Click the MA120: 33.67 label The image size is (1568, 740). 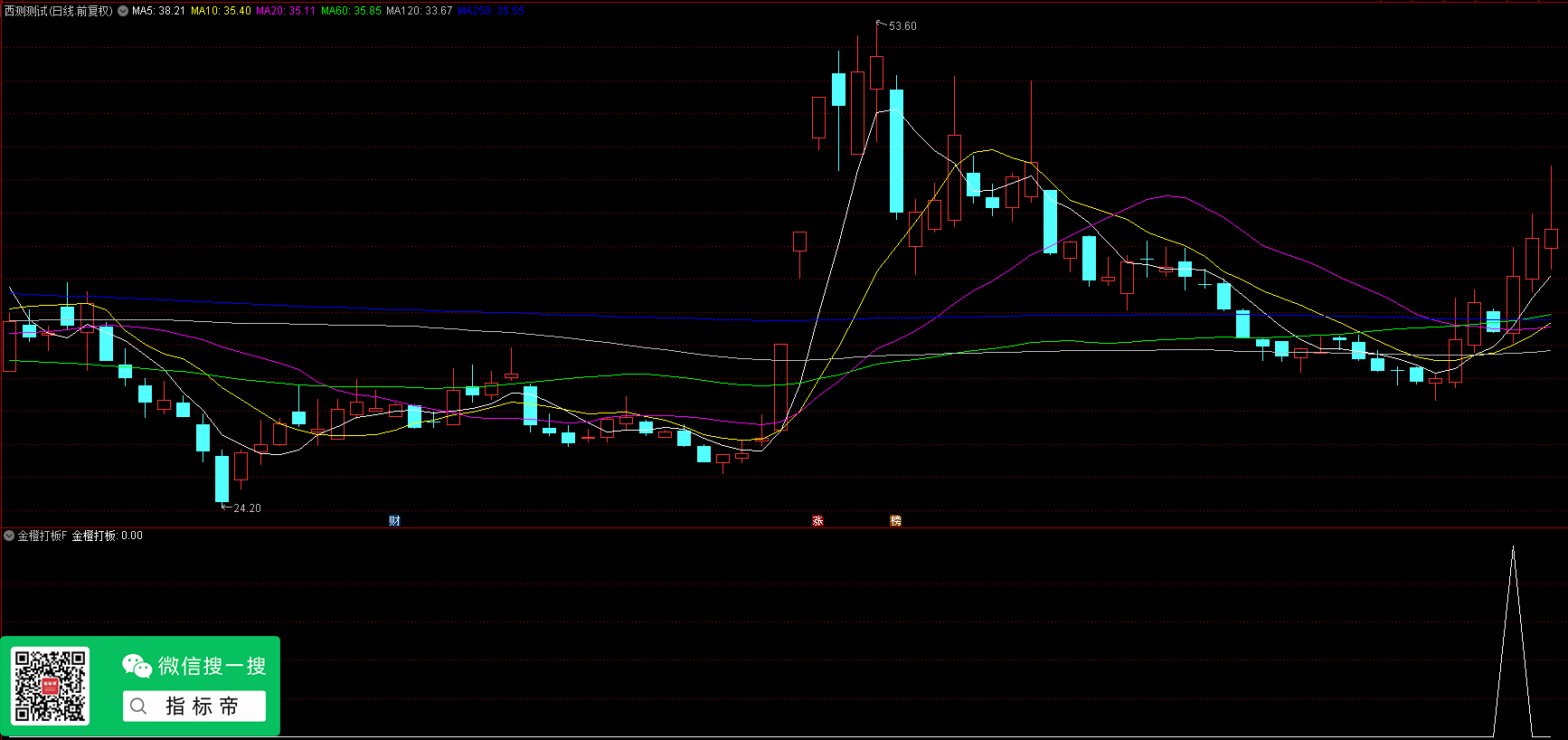point(419,11)
